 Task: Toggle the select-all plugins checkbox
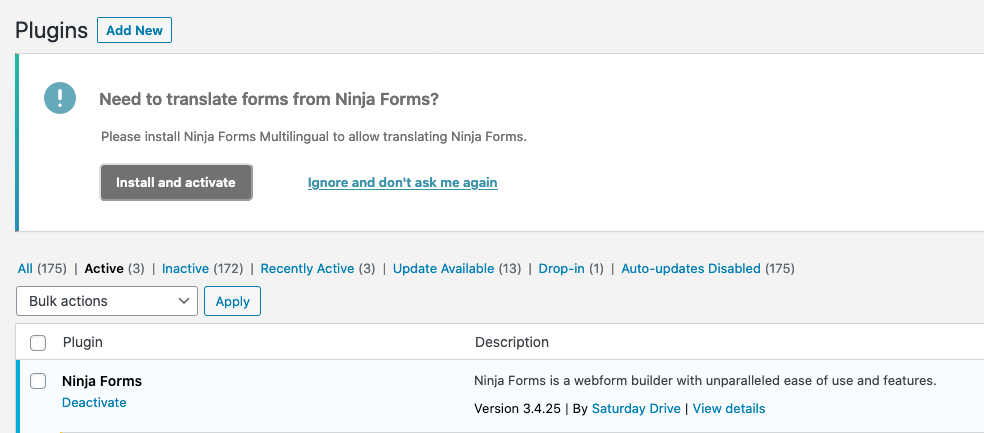pyautogui.click(x=38, y=343)
